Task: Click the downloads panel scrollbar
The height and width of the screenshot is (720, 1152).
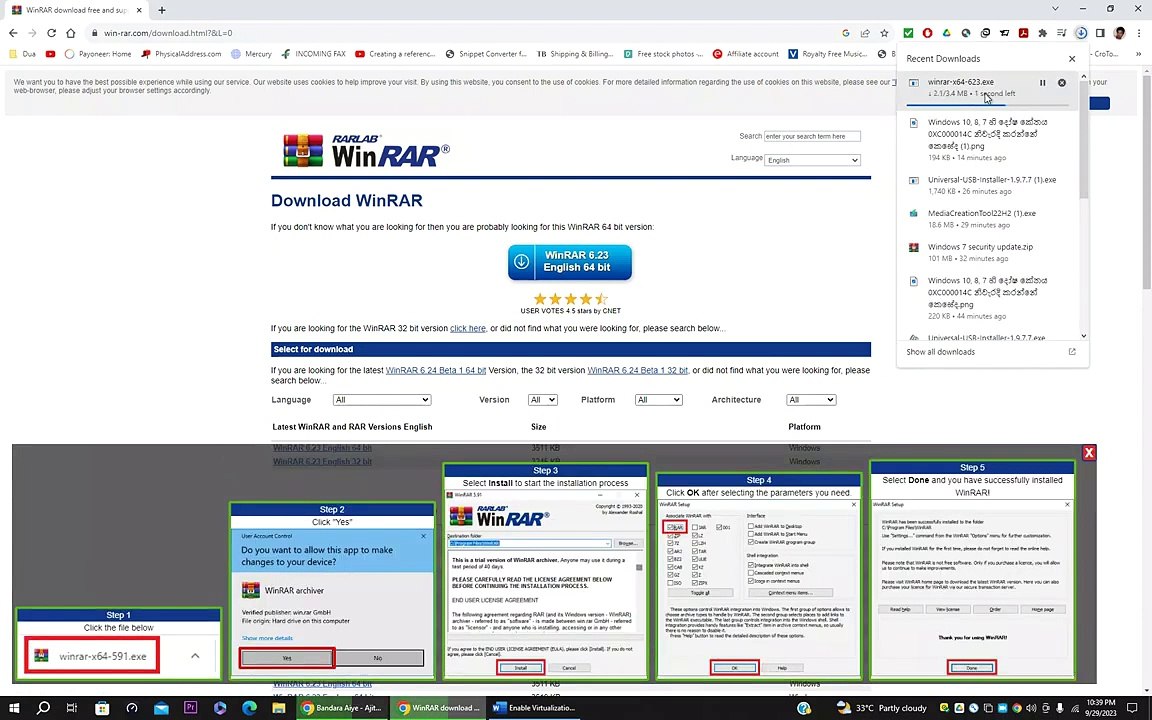Action: pyautogui.click(x=1083, y=139)
